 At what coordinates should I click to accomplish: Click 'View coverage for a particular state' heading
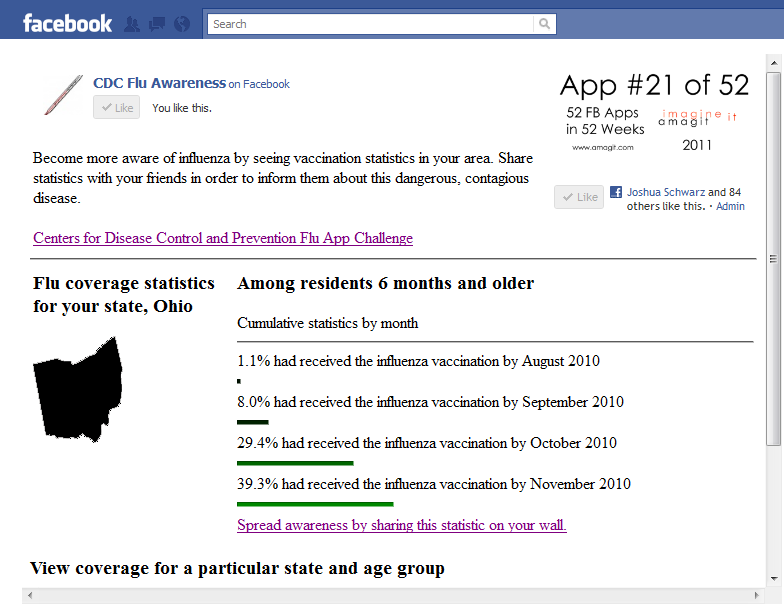point(237,568)
